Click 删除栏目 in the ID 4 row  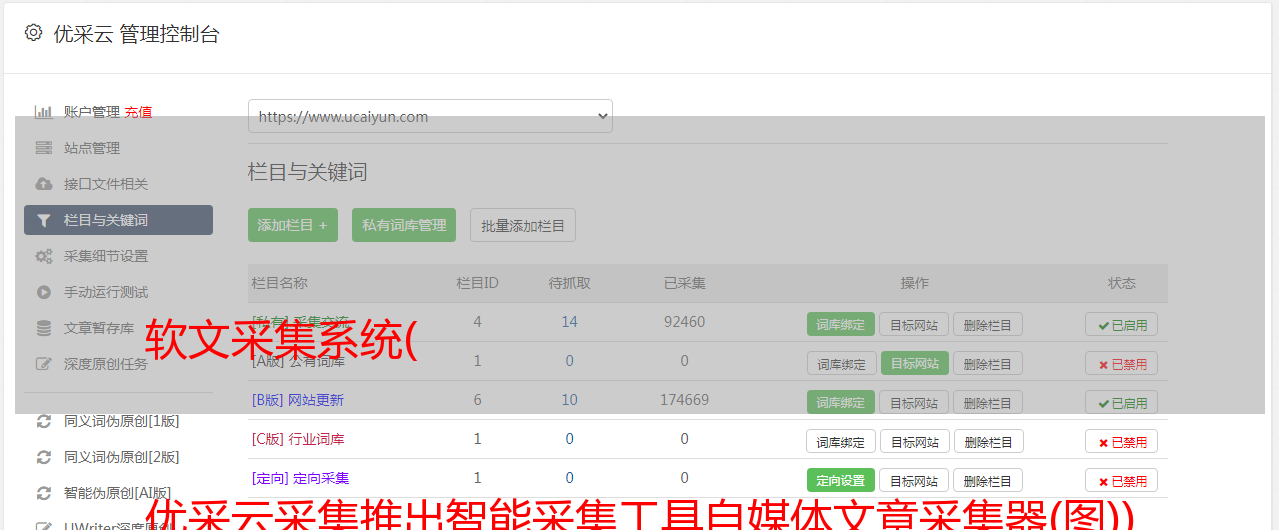click(988, 324)
